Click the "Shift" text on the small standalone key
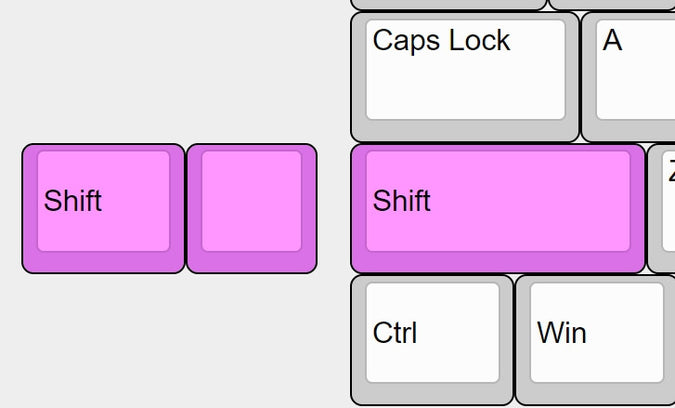Screen dimensions: 675x408 (73, 201)
